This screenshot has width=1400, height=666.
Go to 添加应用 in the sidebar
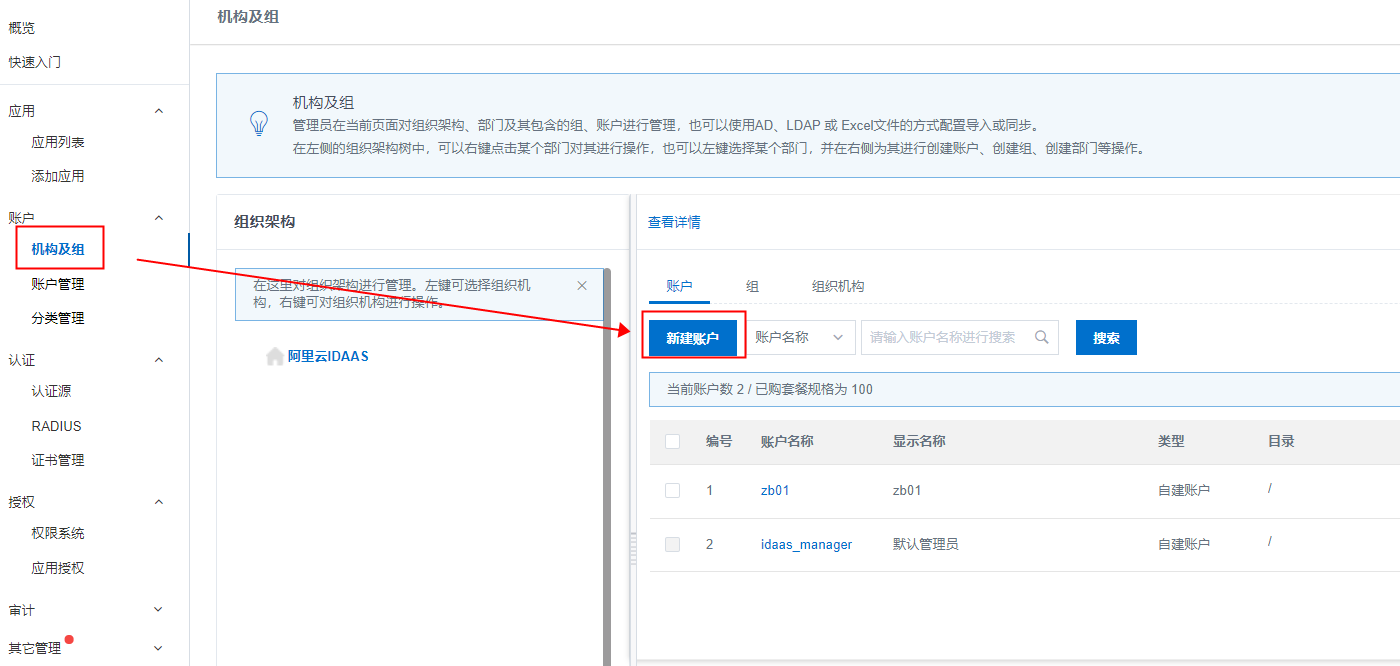58,176
